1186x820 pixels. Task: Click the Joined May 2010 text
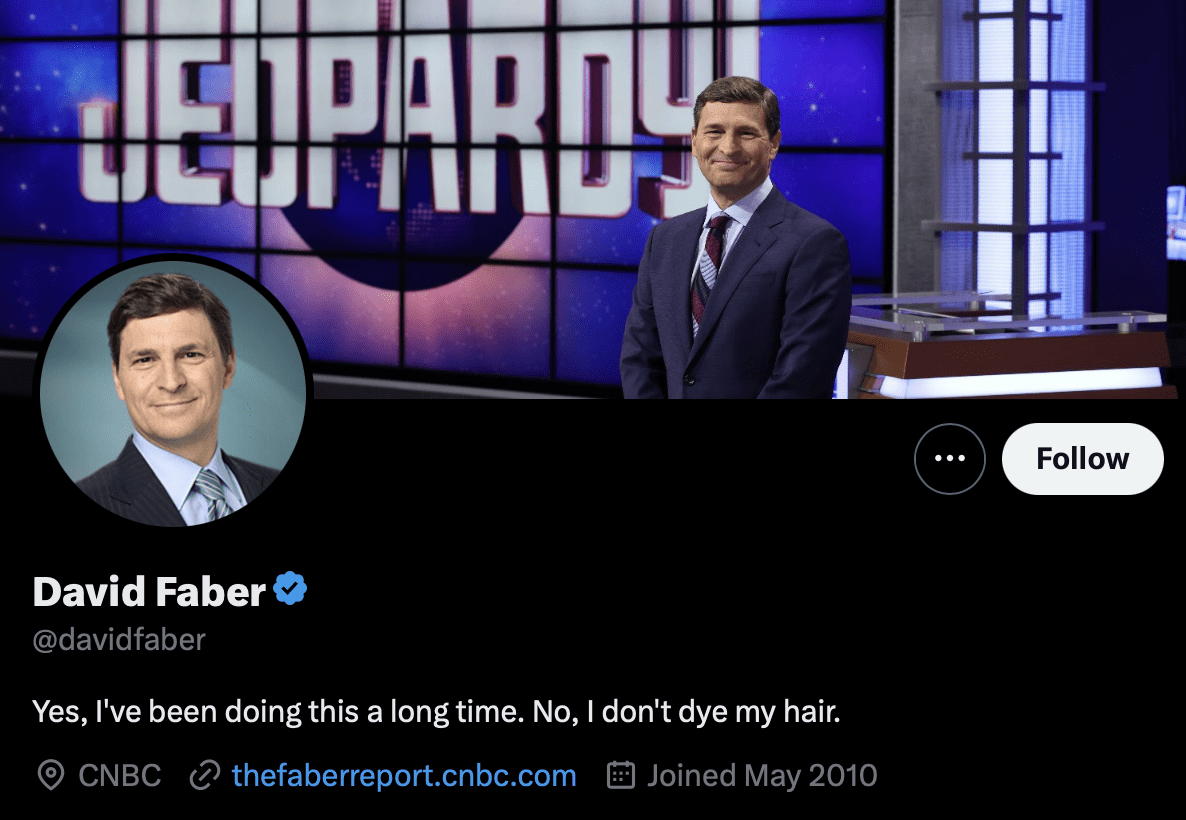click(x=762, y=775)
